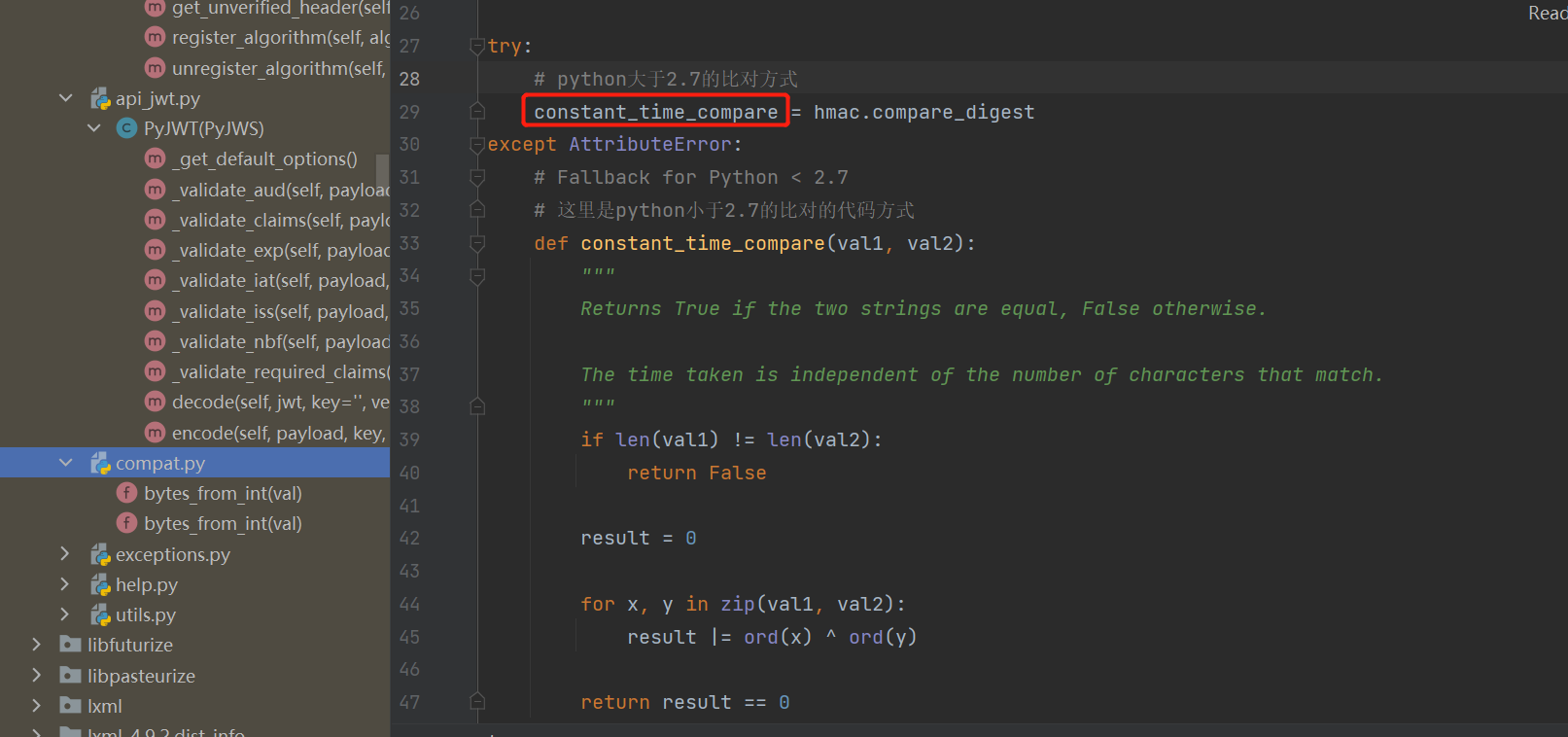Select the PyJWT(PyJWS) class entry
Image resolution: width=1568 pixels, height=737 pixels.
tap(204, 128)
